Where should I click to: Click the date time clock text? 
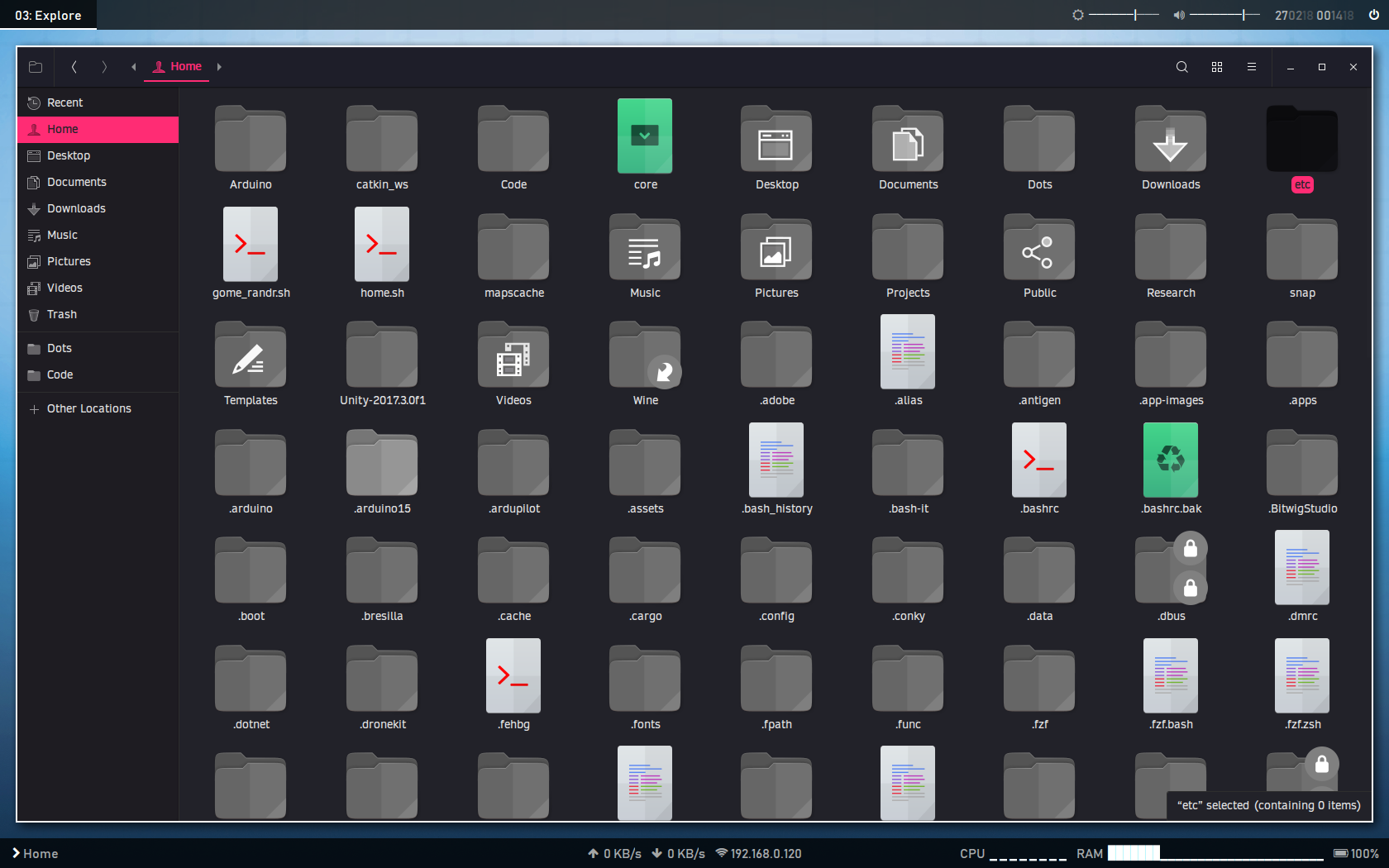1314,16
